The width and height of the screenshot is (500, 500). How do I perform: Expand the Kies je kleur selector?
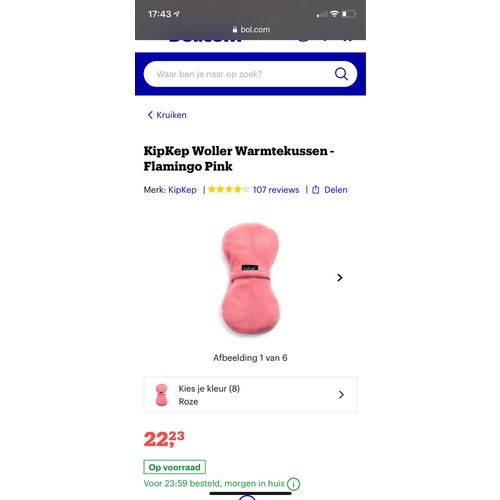pyautogui.click(x=250, y=395)
